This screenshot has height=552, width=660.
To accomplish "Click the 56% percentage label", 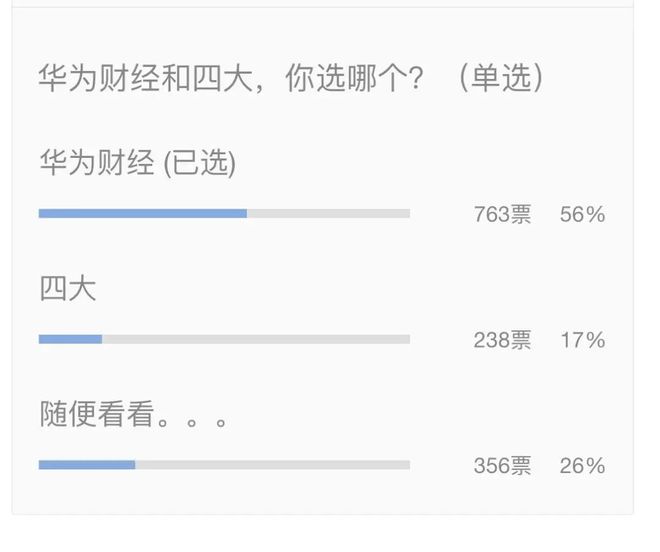I will point(583,214).
